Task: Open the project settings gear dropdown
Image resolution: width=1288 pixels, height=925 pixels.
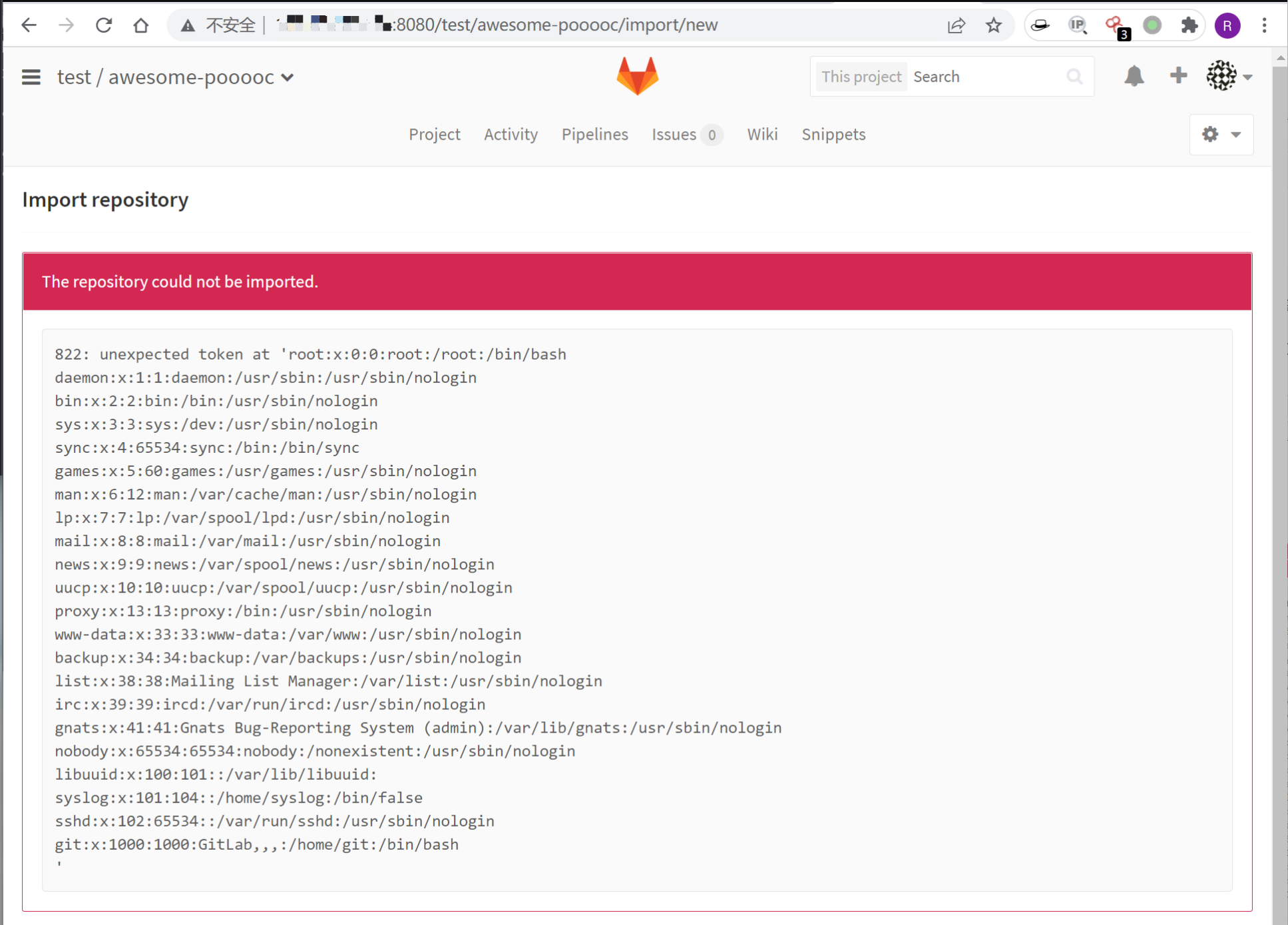Action: 1221,135
